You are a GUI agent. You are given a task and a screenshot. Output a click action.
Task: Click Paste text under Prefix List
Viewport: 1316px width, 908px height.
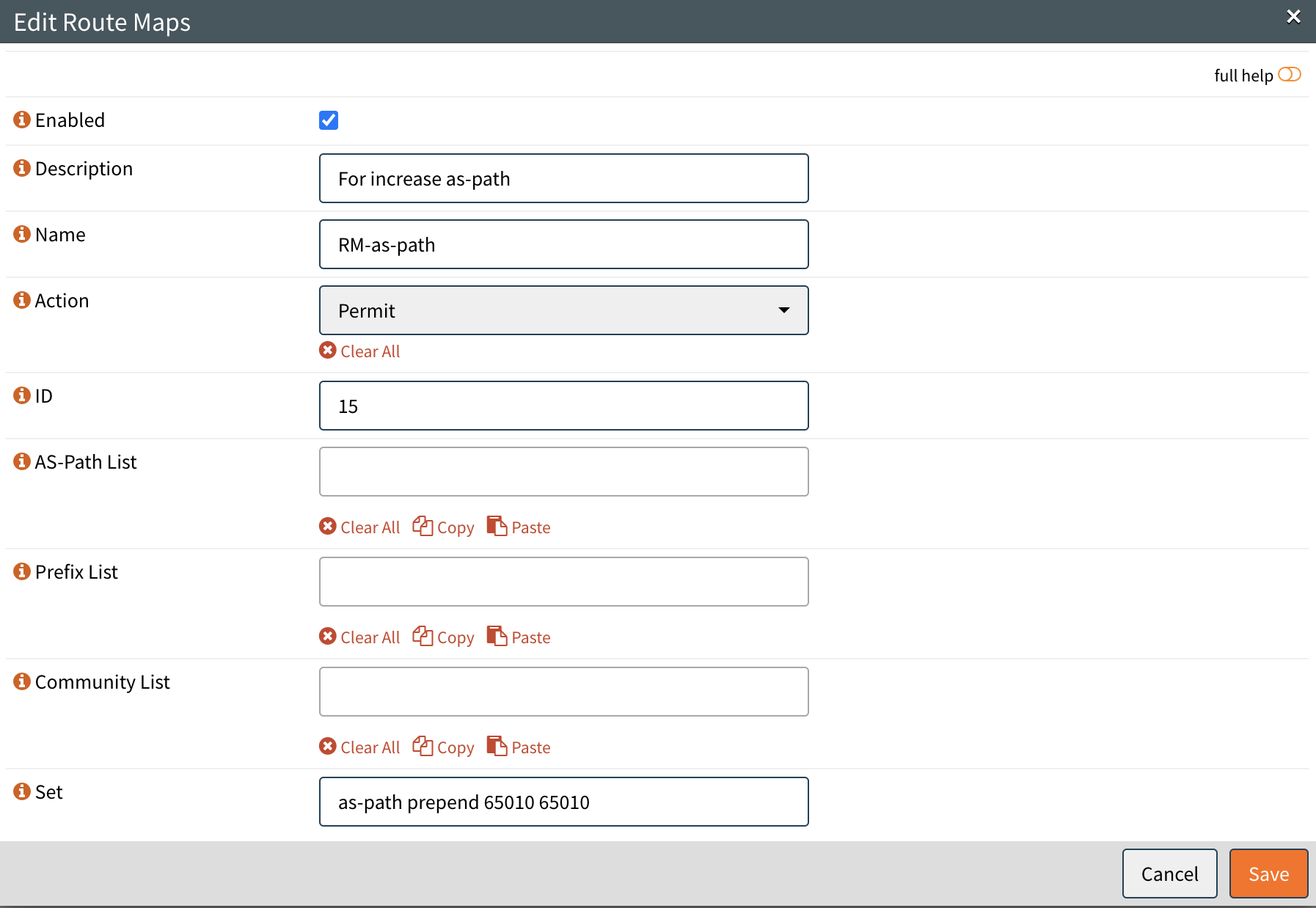[x=531, y=637]
